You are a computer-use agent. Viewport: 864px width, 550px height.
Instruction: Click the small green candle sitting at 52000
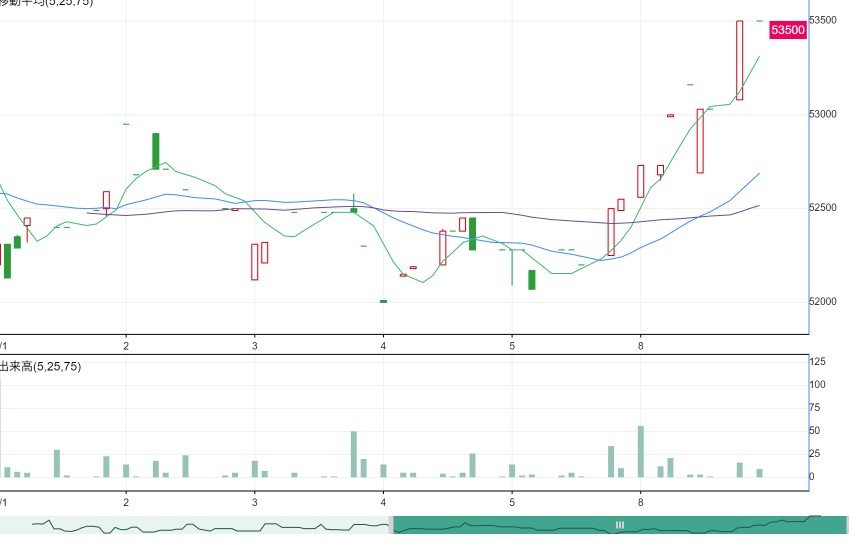(384, 301)
